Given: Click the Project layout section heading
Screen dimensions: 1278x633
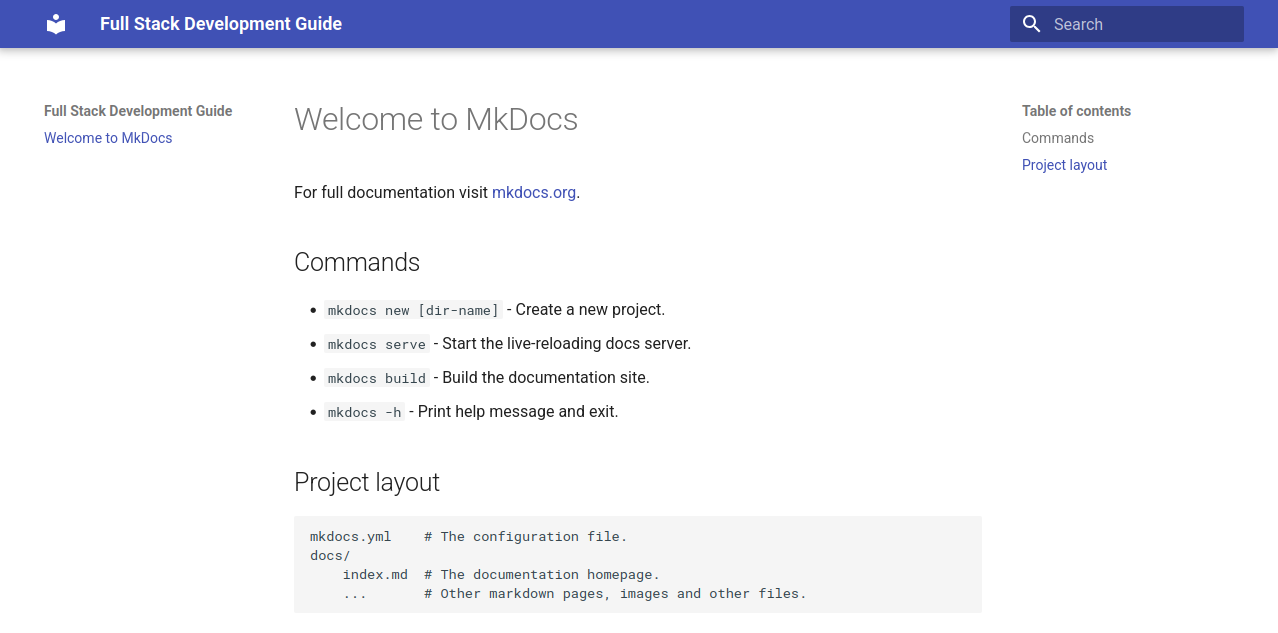Looking at the screenshot, I should (367, 482).
